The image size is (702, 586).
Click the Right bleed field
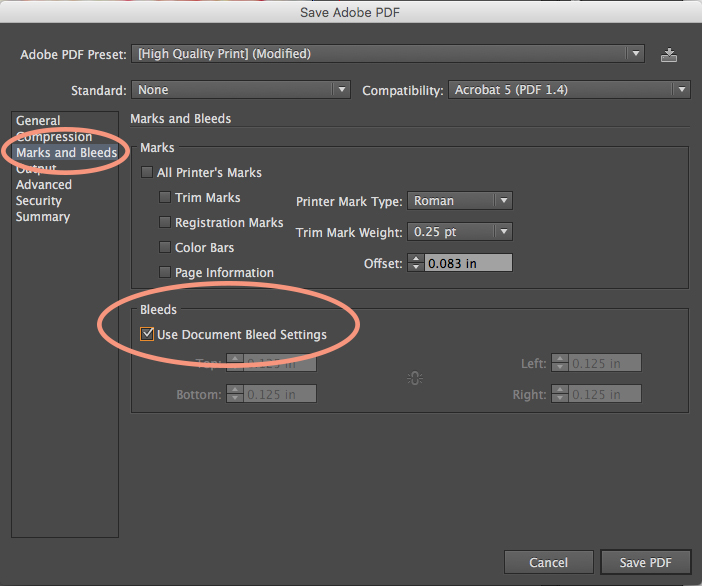pos(605,394)
